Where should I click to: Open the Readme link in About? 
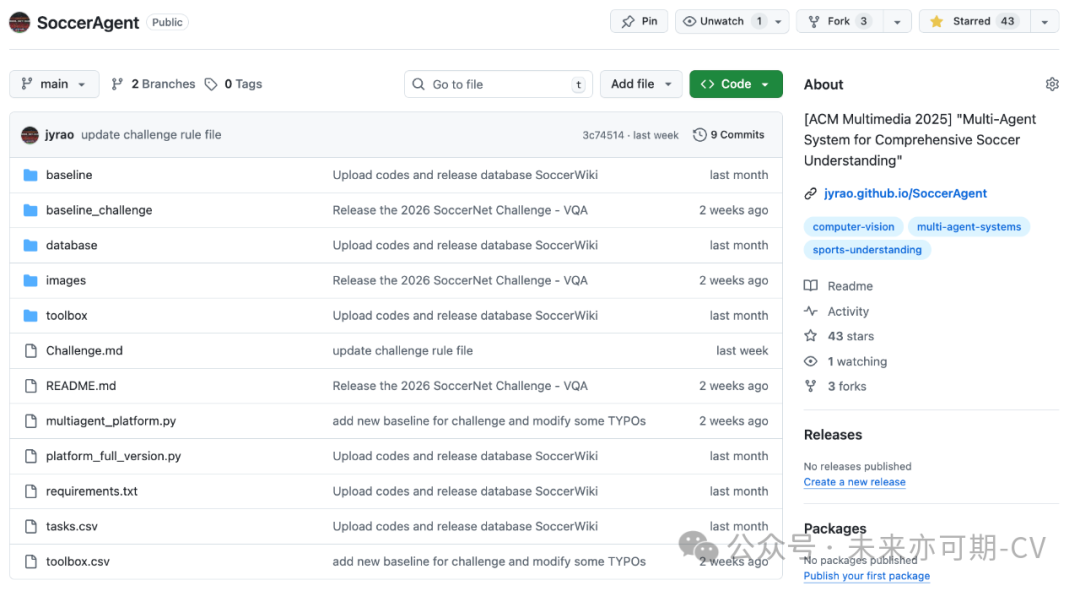point(850,286)
